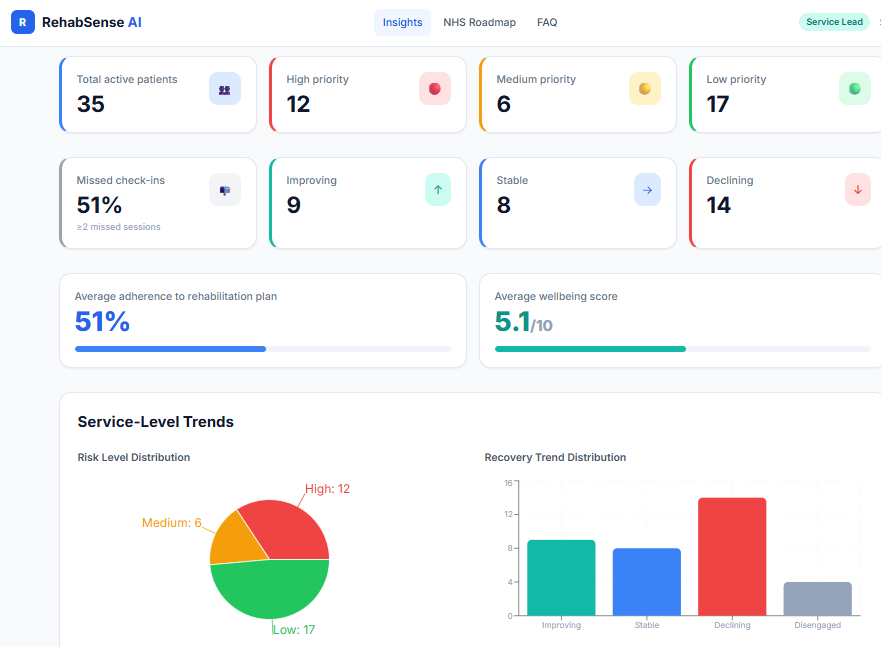Screen dimensions: 881x647
Task: Click the Missed check-ins 51% value
Action: tap(99, 205)
